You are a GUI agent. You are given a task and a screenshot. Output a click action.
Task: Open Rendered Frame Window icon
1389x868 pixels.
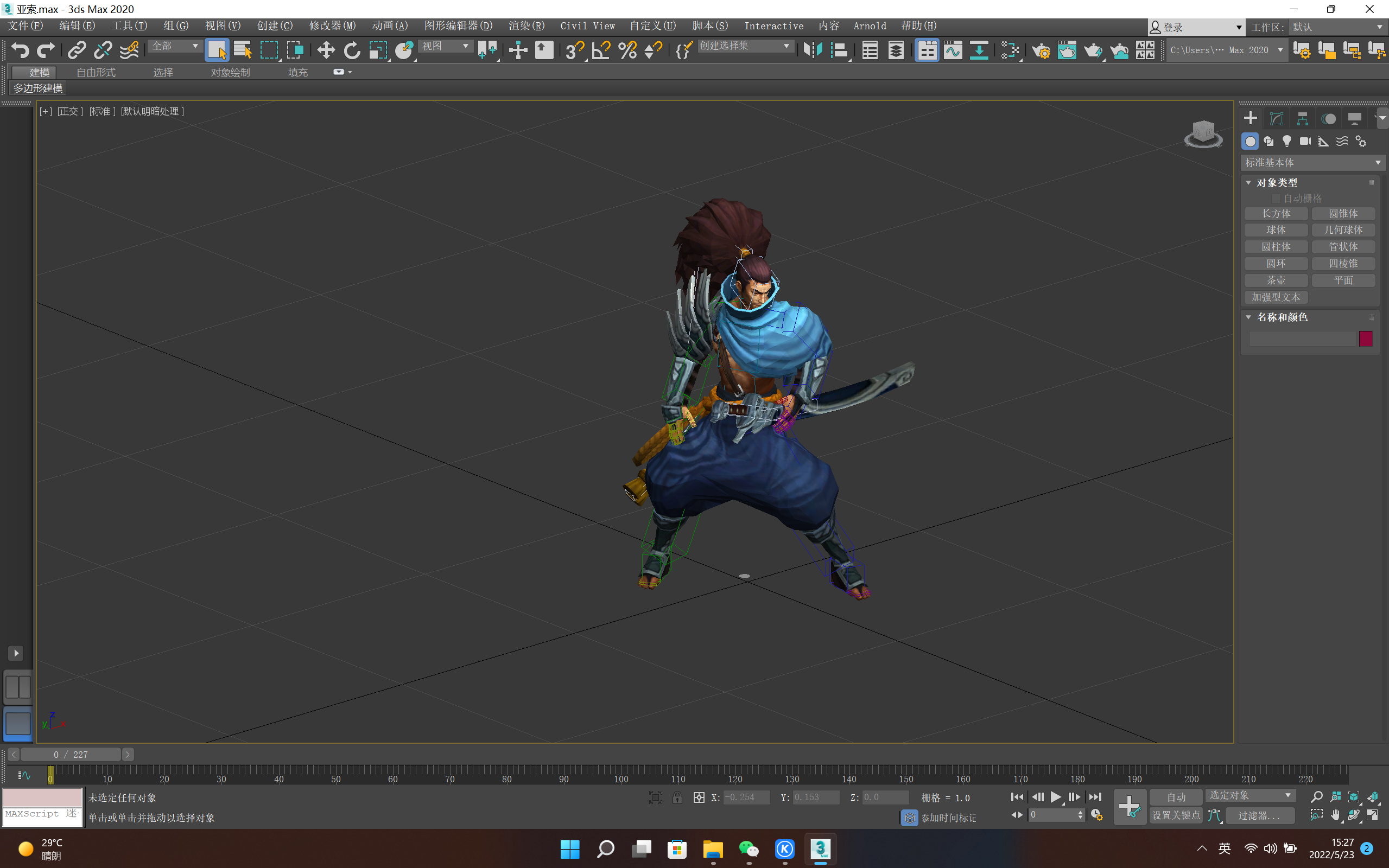tap(1067, 50)
